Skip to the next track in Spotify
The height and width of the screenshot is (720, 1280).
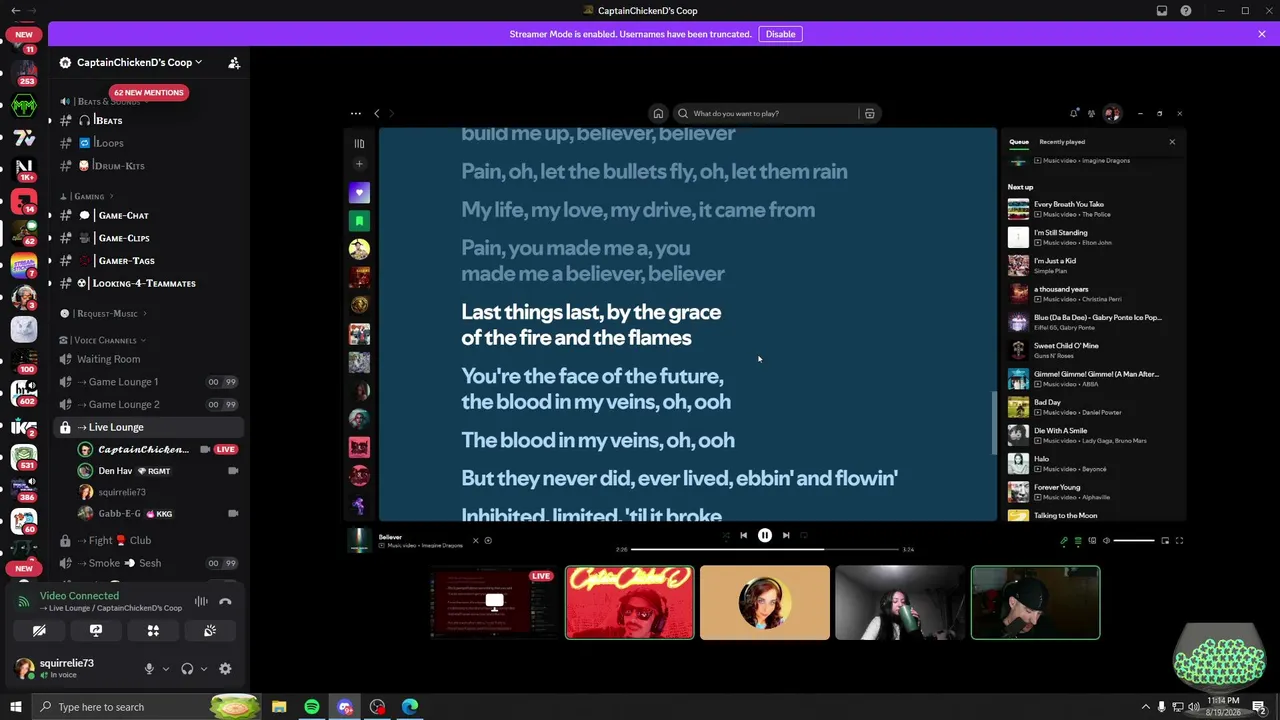(786, 535)
